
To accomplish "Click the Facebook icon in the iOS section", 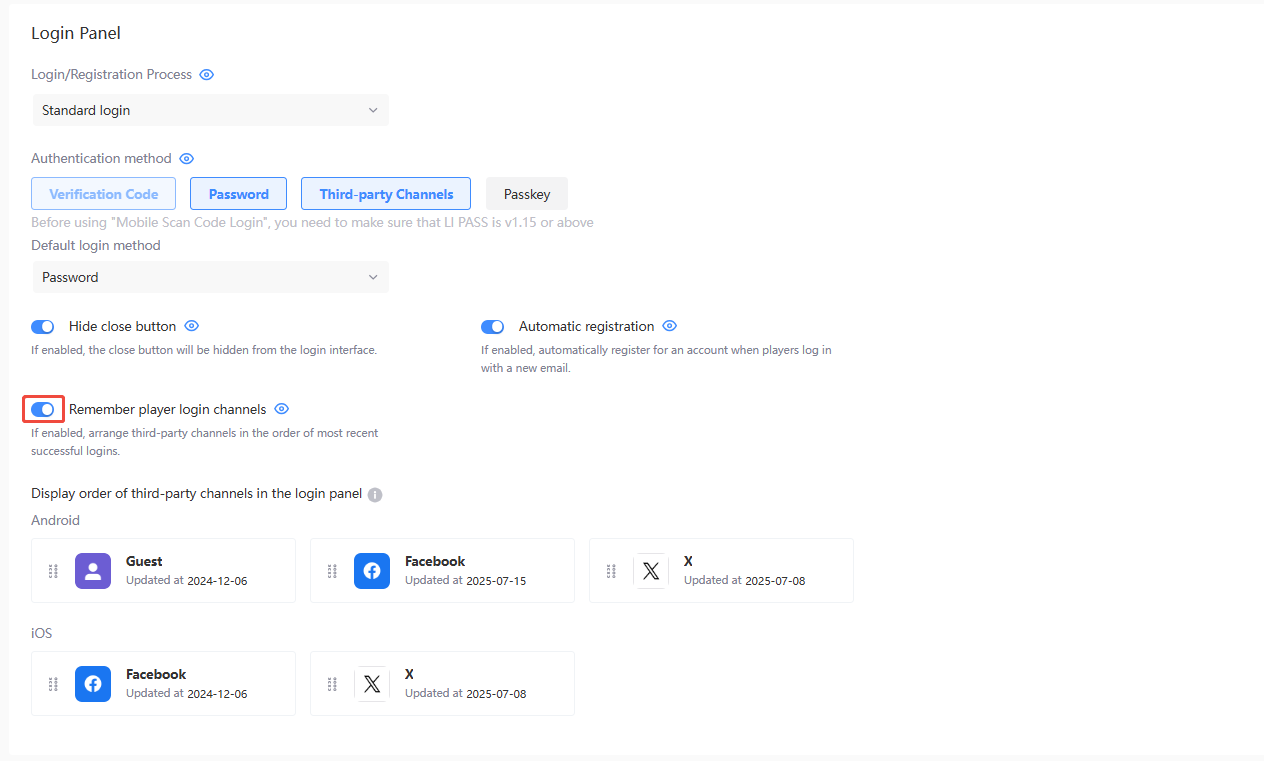I will pyautogui.click(x=93, y=684).
